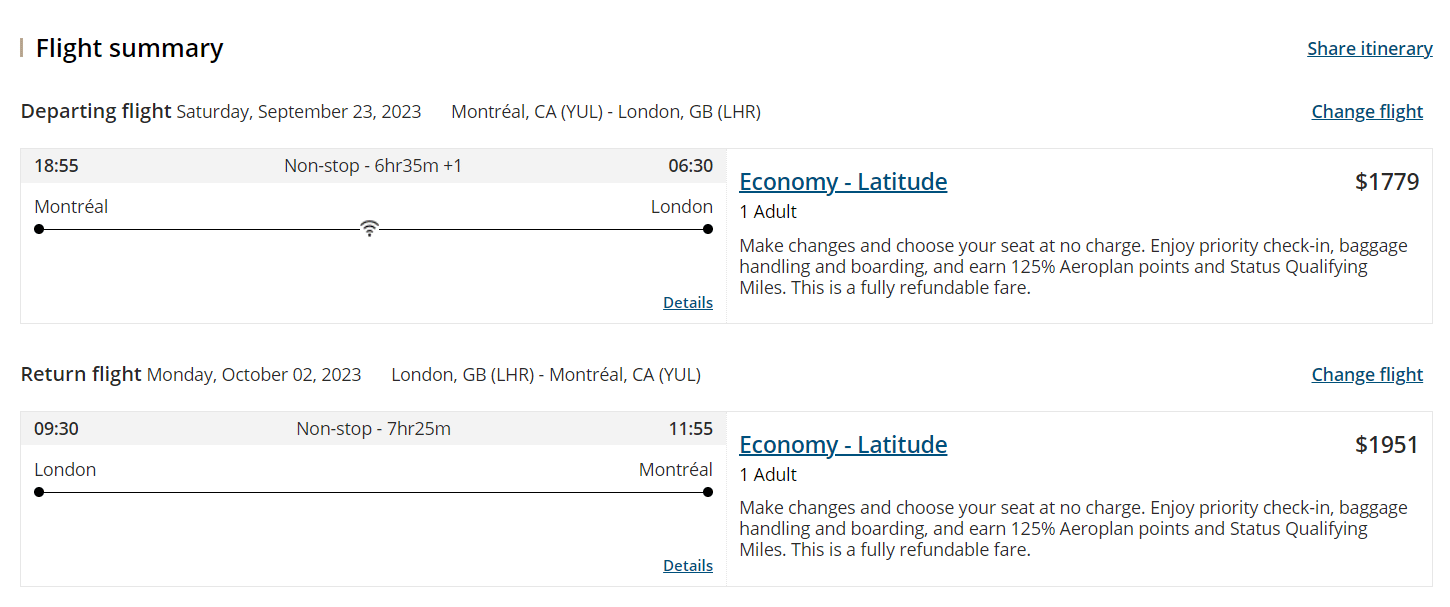Change the return flight on October 02
This screenshot has width=1450, height=607.
(x=1366, y=375)
